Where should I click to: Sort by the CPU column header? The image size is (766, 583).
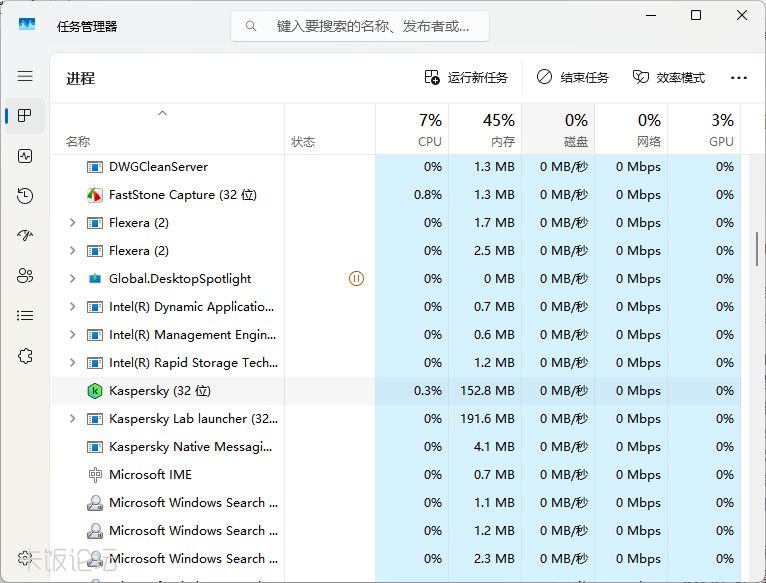click(x=412, y=130)
